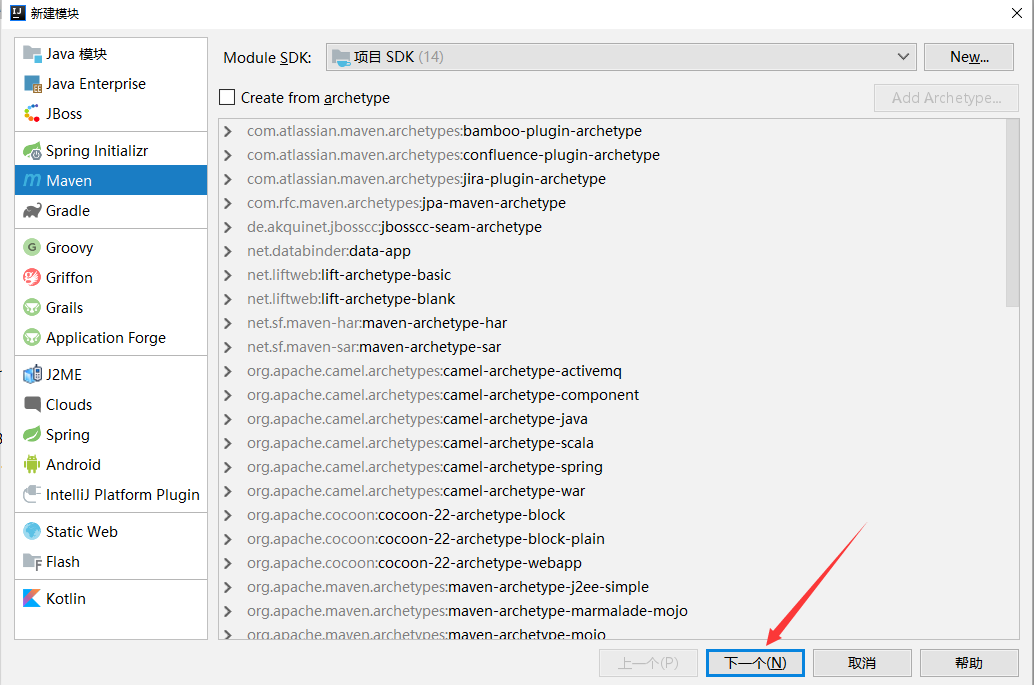1034x685 pixels.
Task: Click the Add Archetype... button
Action: point(946,98)
